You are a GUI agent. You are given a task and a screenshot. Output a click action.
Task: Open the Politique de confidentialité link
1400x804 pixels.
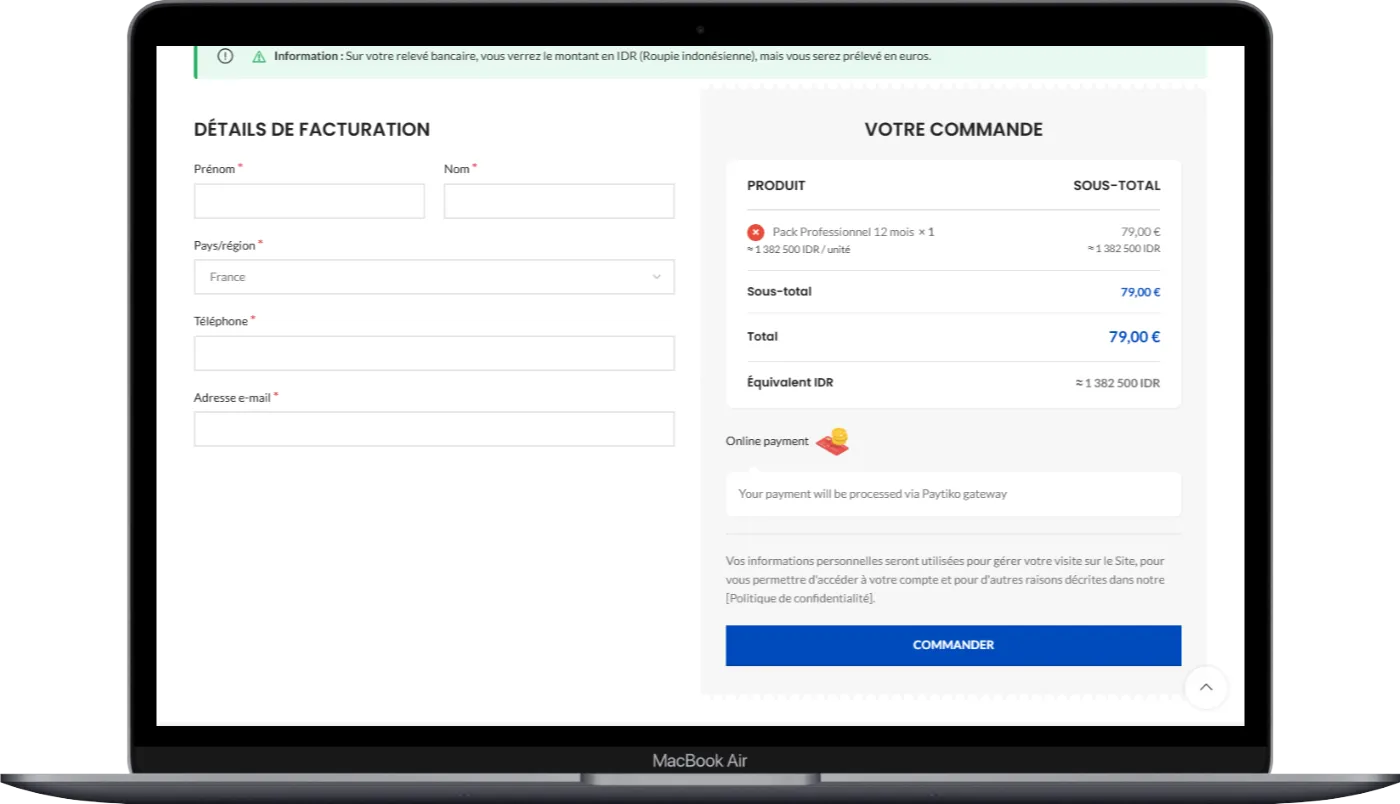pyautogui.click(x=800, y=598)
